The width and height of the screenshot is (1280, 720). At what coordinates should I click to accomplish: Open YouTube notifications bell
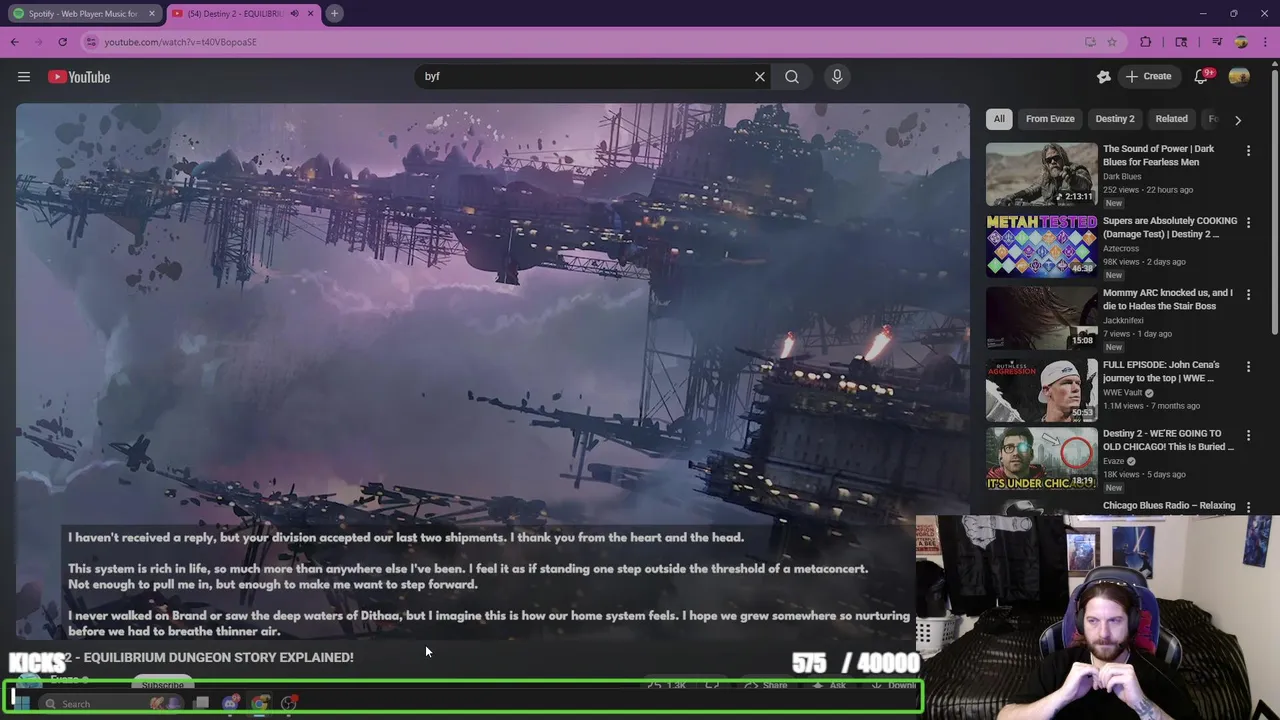coord(1202,77)
